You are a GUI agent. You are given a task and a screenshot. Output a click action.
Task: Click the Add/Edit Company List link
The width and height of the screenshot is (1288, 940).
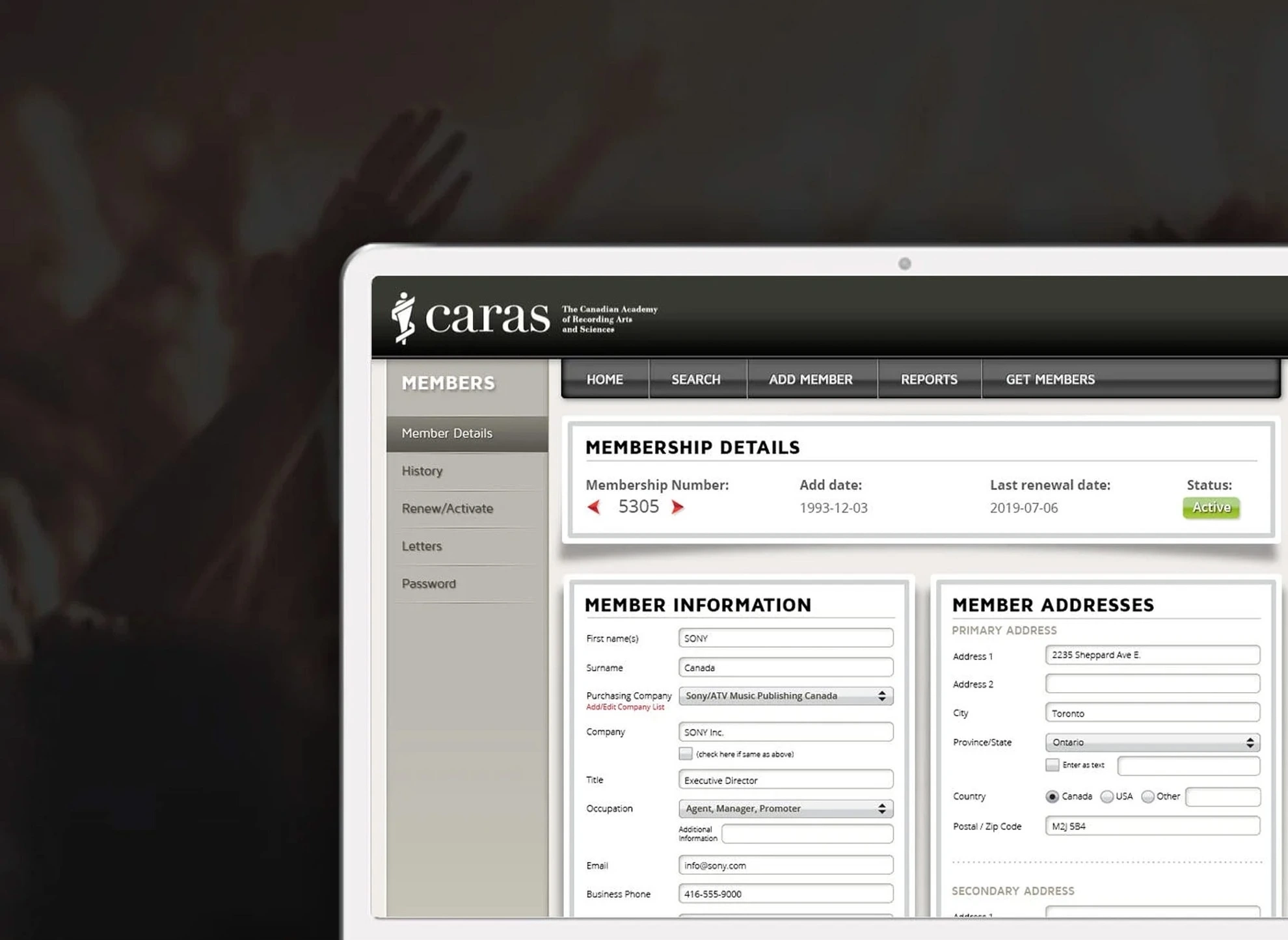pyautogui.click(x=625, y=707)
